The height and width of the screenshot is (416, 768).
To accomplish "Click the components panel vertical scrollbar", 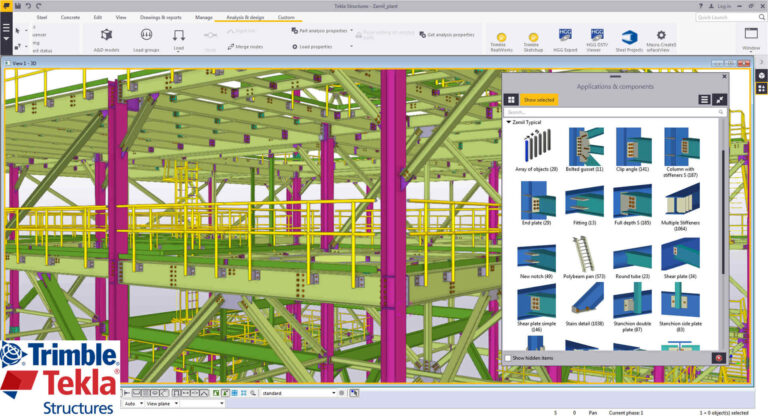I will tap(723, 212).
